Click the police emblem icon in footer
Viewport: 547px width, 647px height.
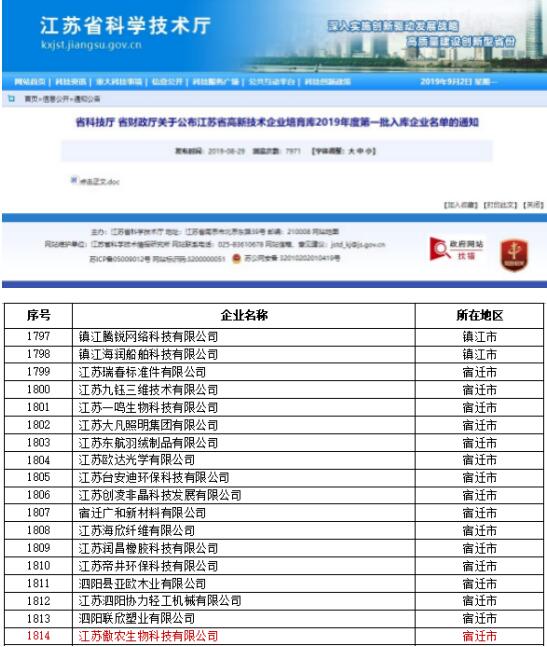236,258
